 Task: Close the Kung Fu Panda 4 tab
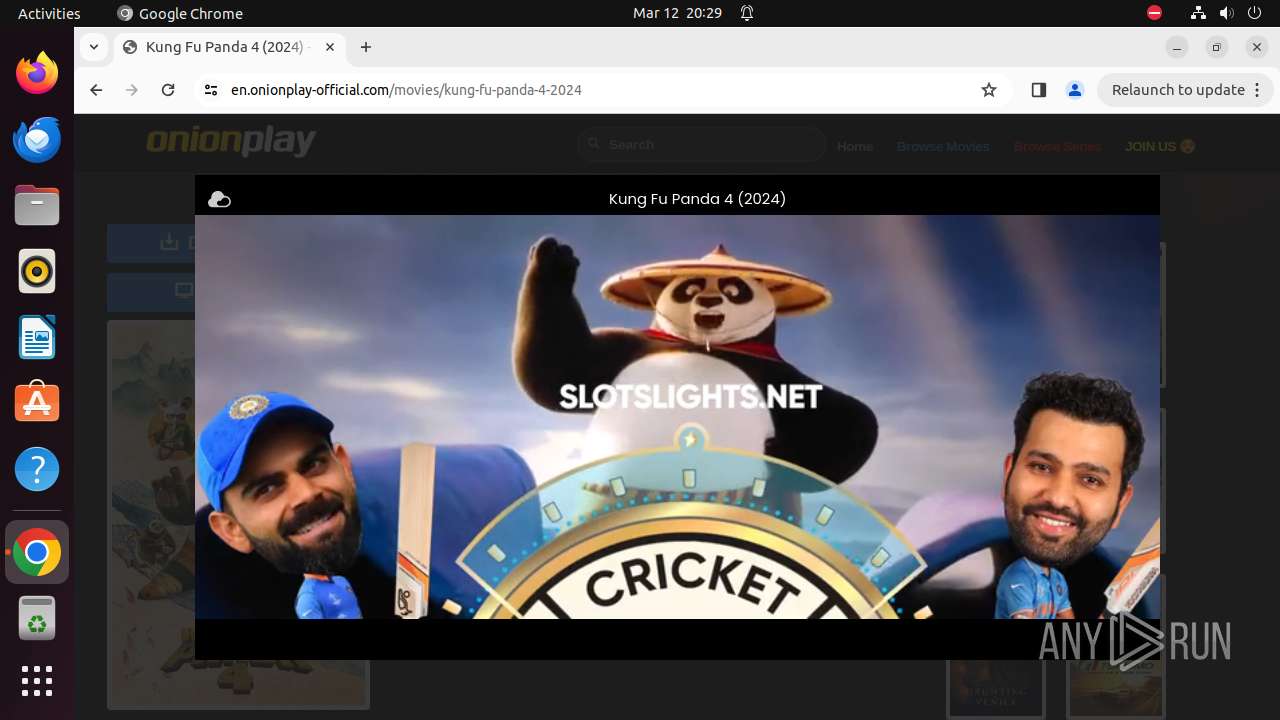point(330,47)
